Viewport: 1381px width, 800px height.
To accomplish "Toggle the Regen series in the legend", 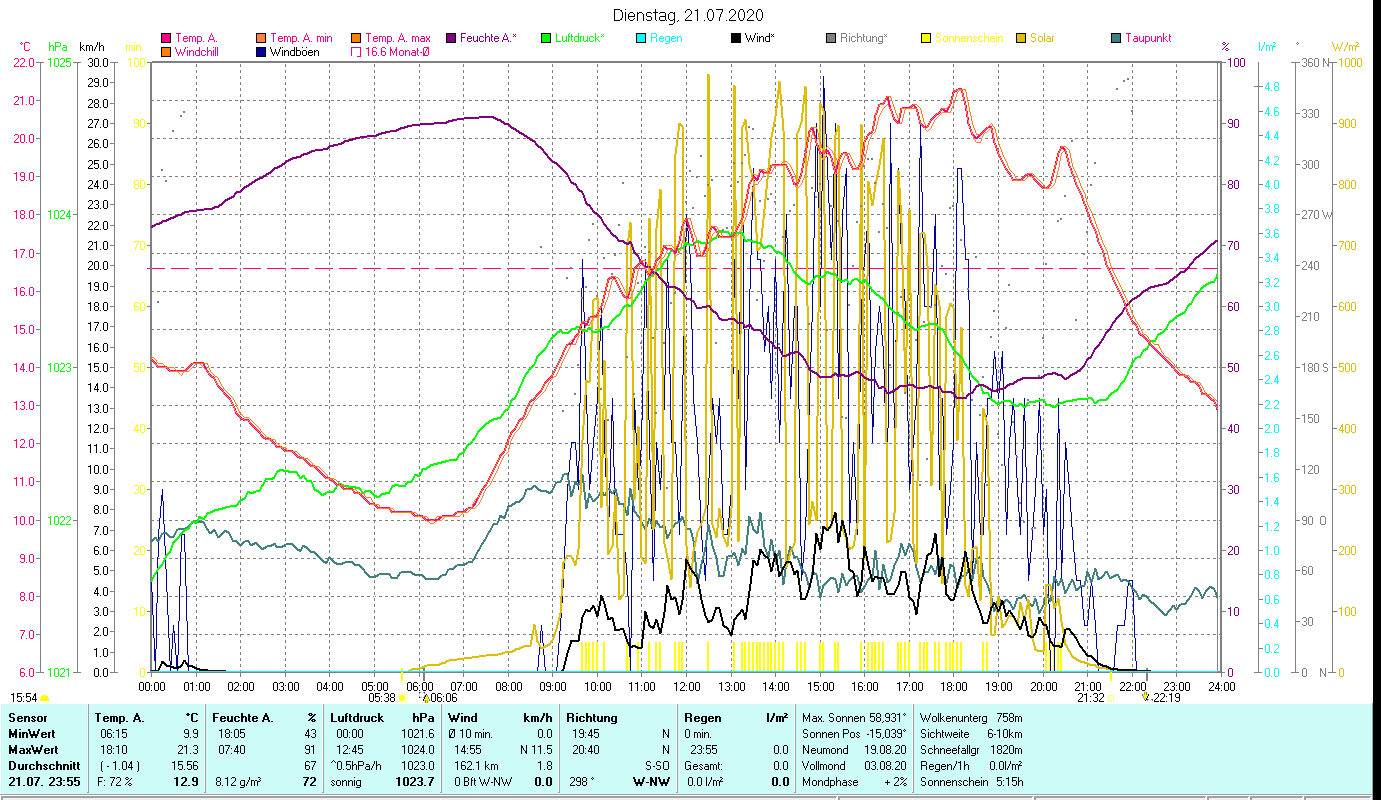I will tap(665, 39).
